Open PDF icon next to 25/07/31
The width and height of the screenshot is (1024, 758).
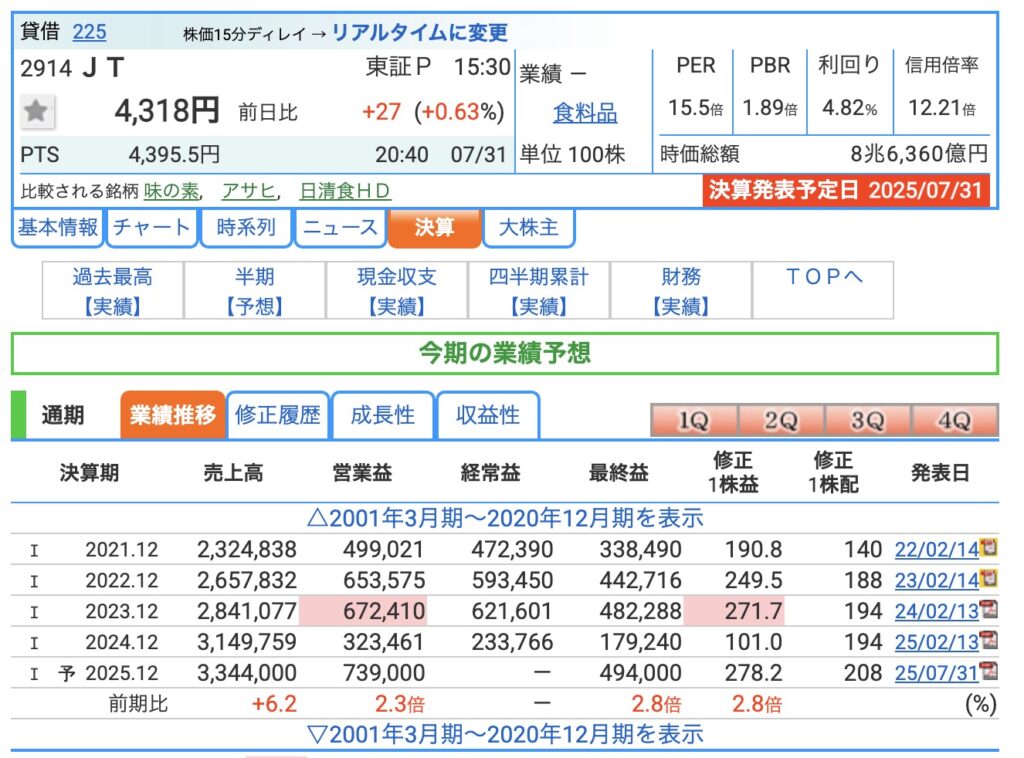pos(989,671)
